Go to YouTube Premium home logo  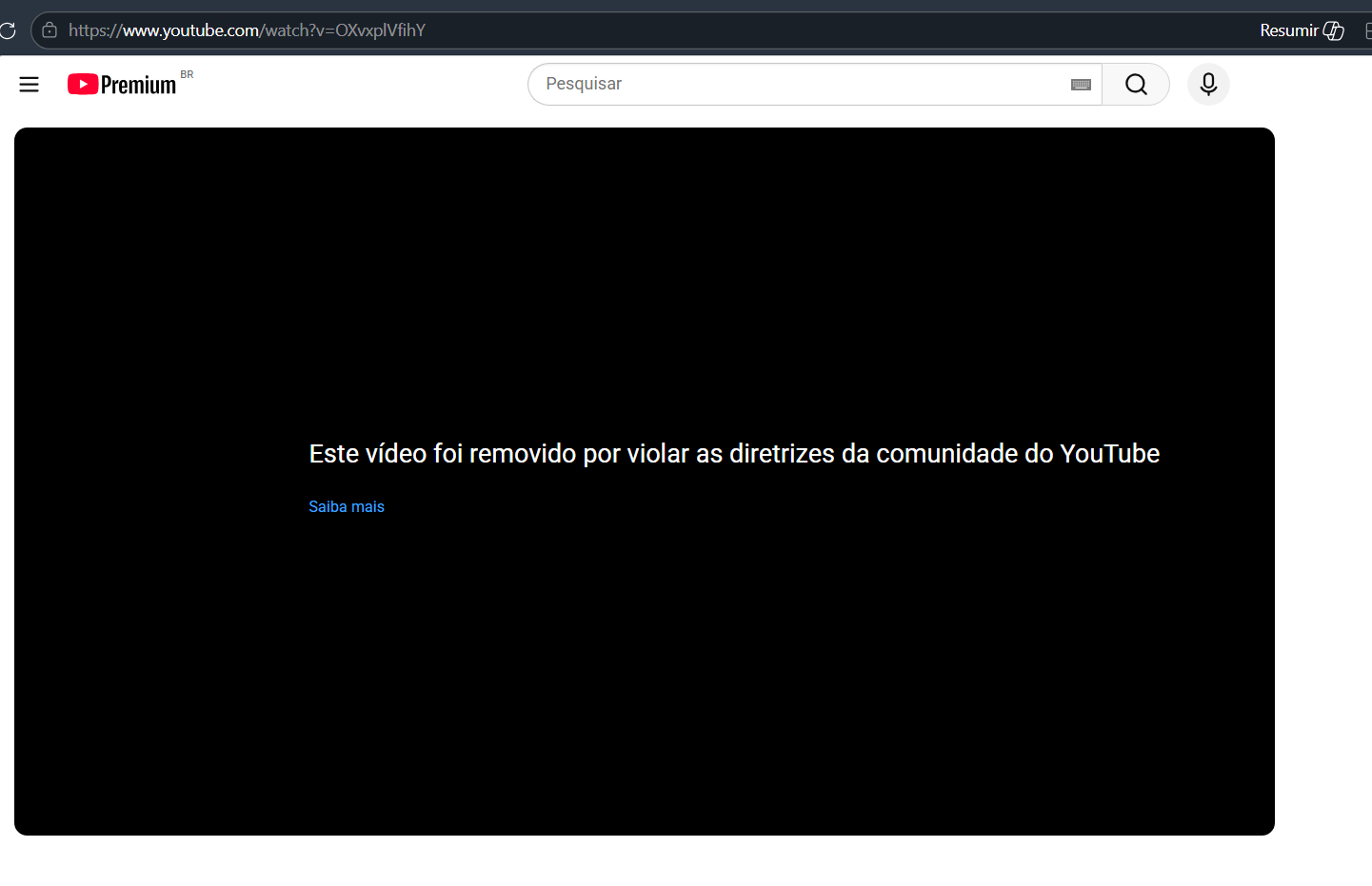[x=122, y=85]
